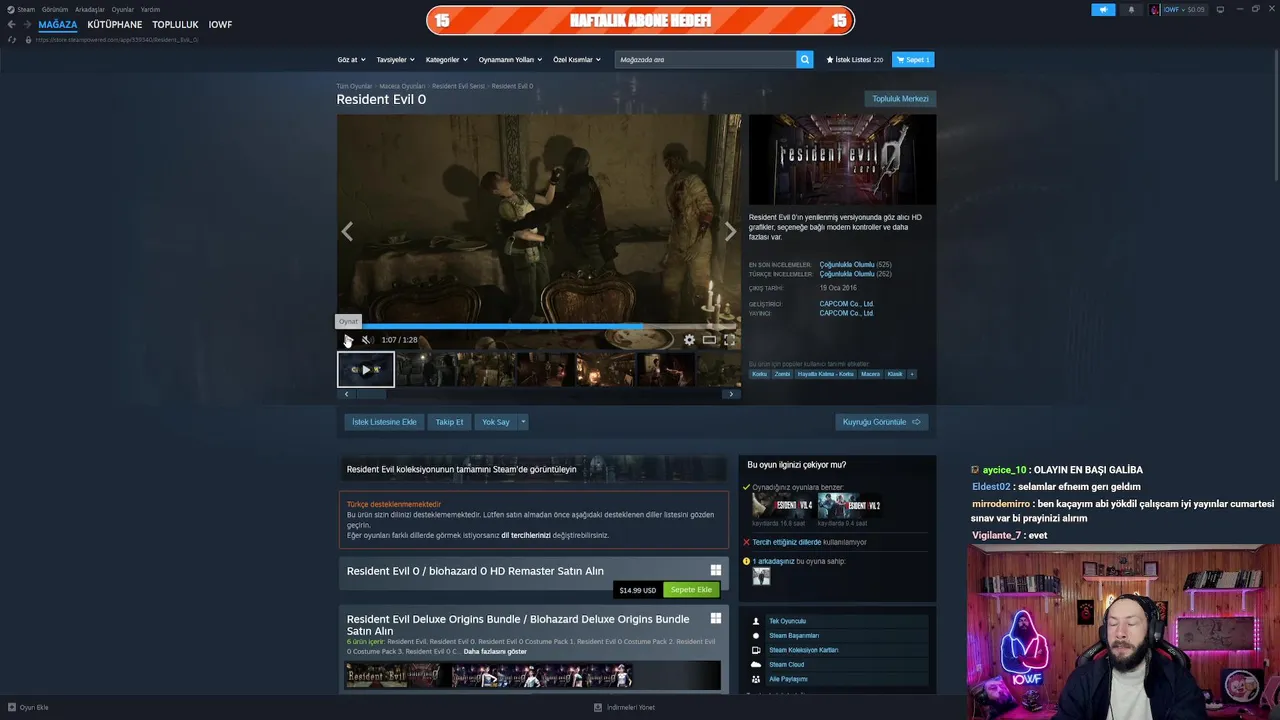Viewport: 1280px width, 720px height.
Task: Play the paused trailer video
Action: tap(348, 340)
